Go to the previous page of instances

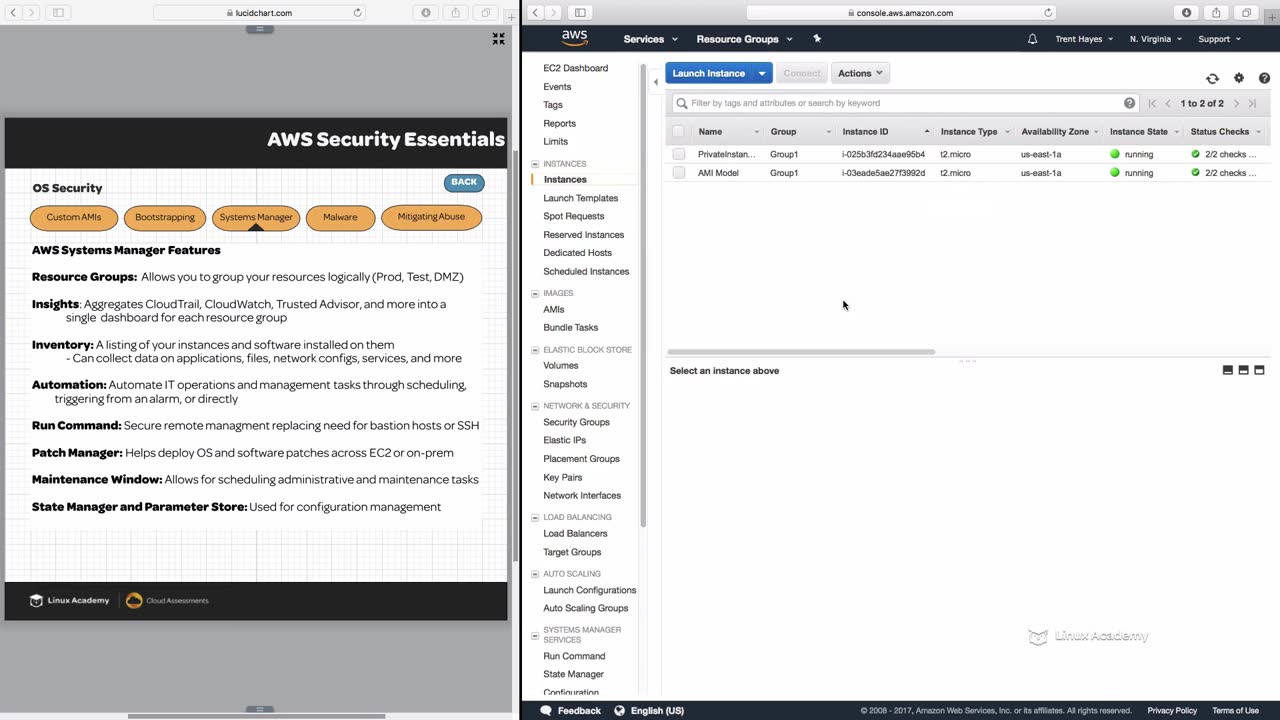pos(1168,103)
